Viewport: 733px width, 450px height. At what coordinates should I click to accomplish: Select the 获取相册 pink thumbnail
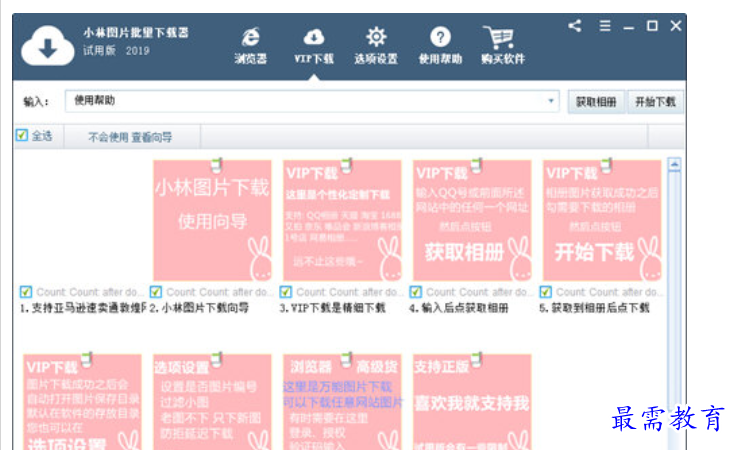pos(472,220)
